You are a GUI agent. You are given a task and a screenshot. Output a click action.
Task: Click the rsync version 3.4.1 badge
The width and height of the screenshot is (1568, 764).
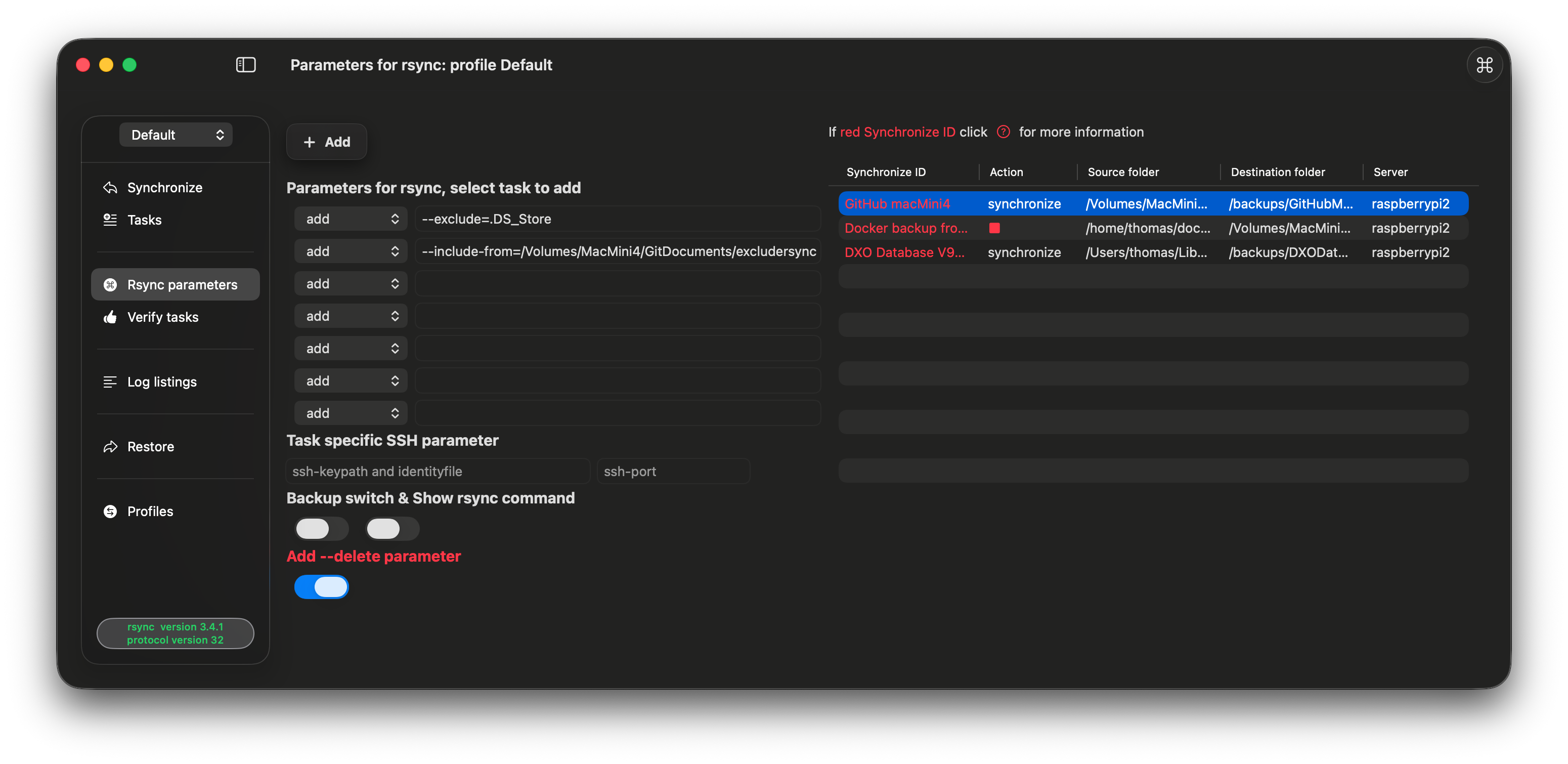[176, 633]
